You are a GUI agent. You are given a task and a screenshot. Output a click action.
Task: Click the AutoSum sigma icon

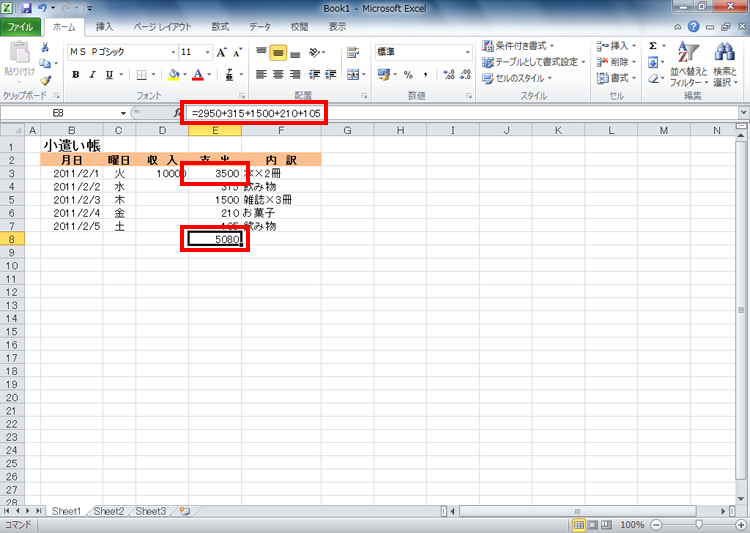point(653,46)
